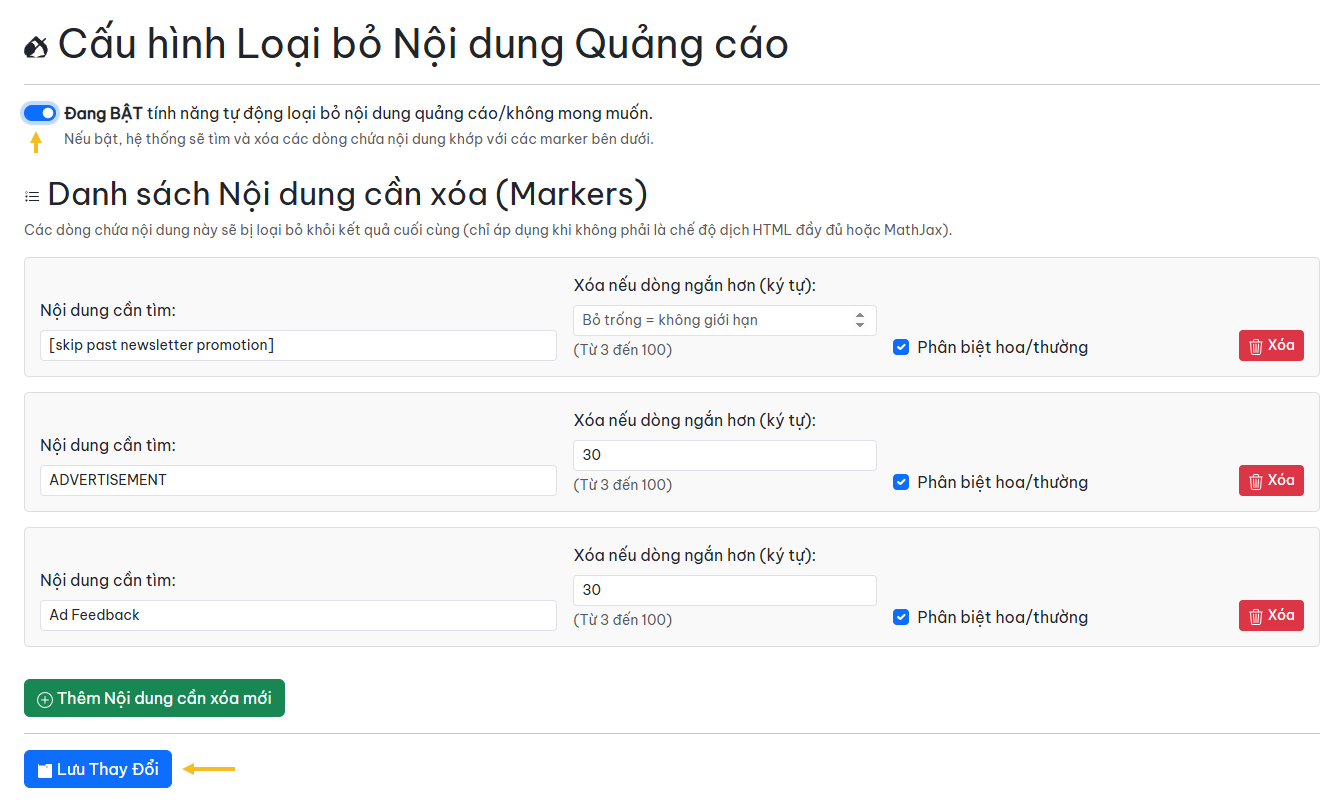Screen dimensions: 1343x808
Task: Click the length field of 30 for Ad Feedback marker
Action: tap(724, 590)
